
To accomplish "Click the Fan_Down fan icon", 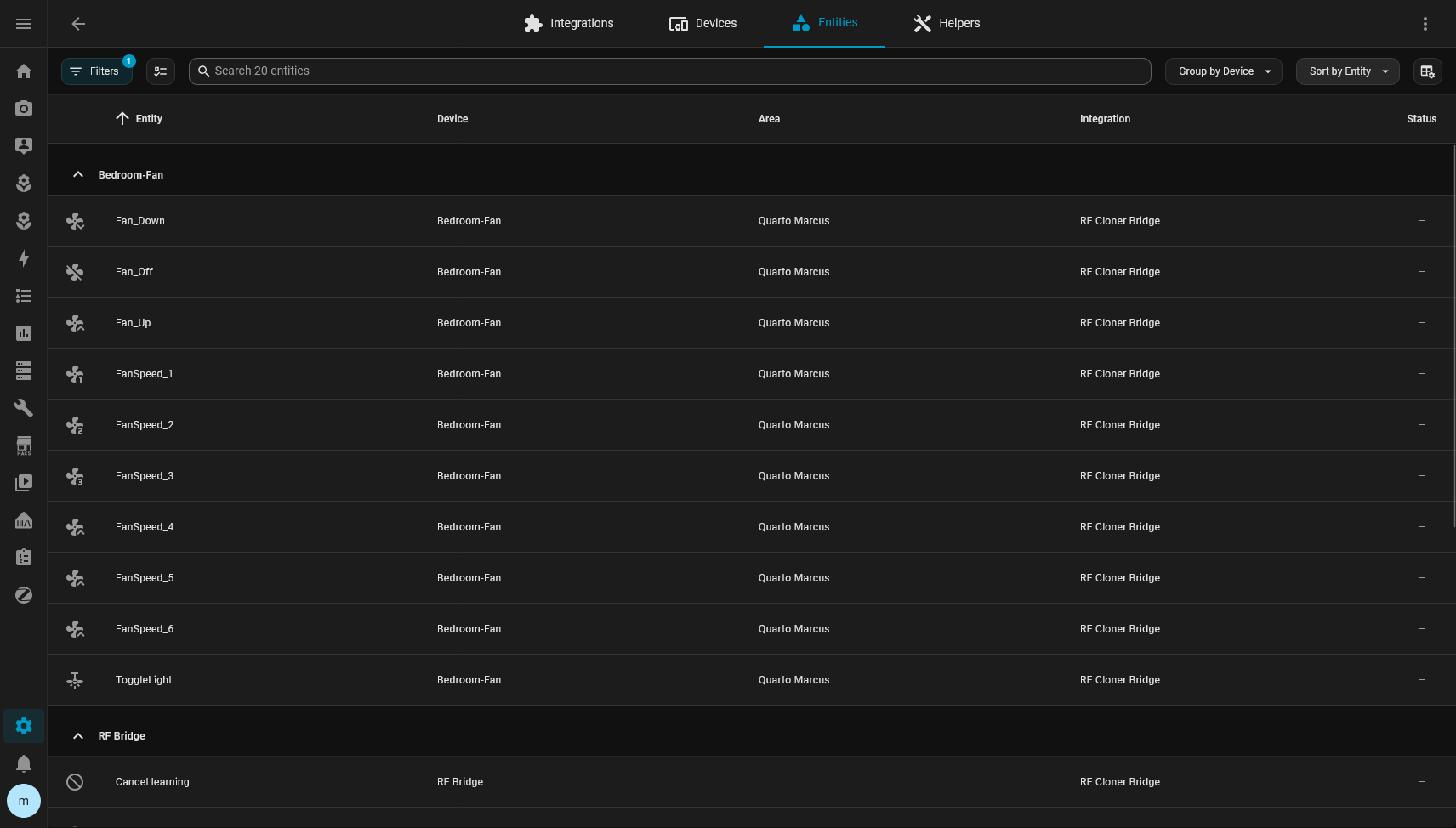I will (75, 221).
